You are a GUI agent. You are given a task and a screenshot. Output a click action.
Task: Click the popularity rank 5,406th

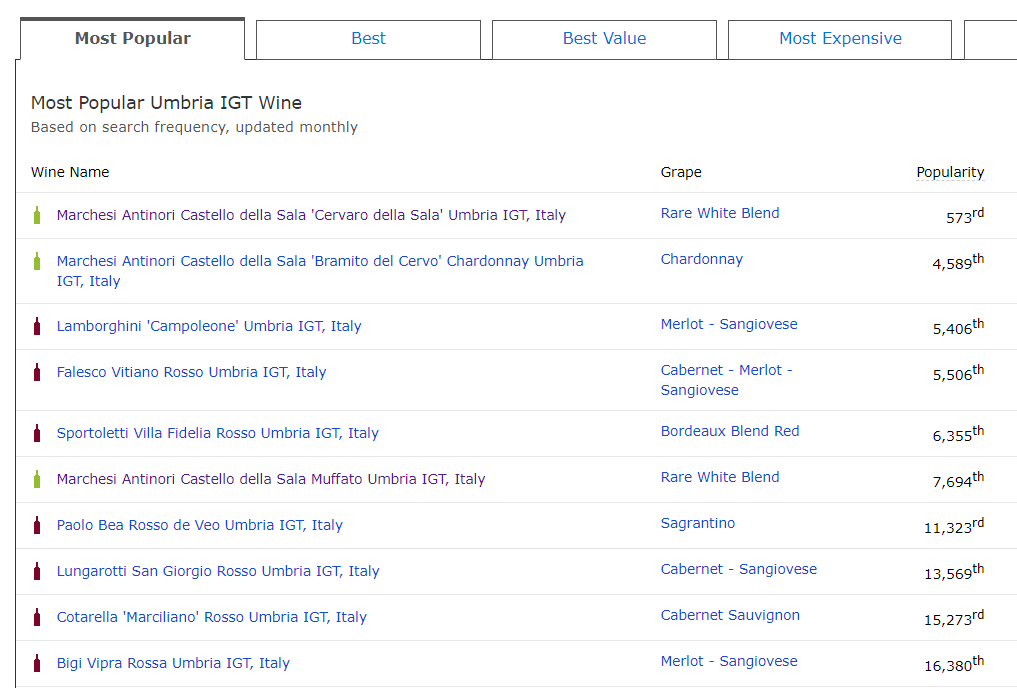coord(958,327)
